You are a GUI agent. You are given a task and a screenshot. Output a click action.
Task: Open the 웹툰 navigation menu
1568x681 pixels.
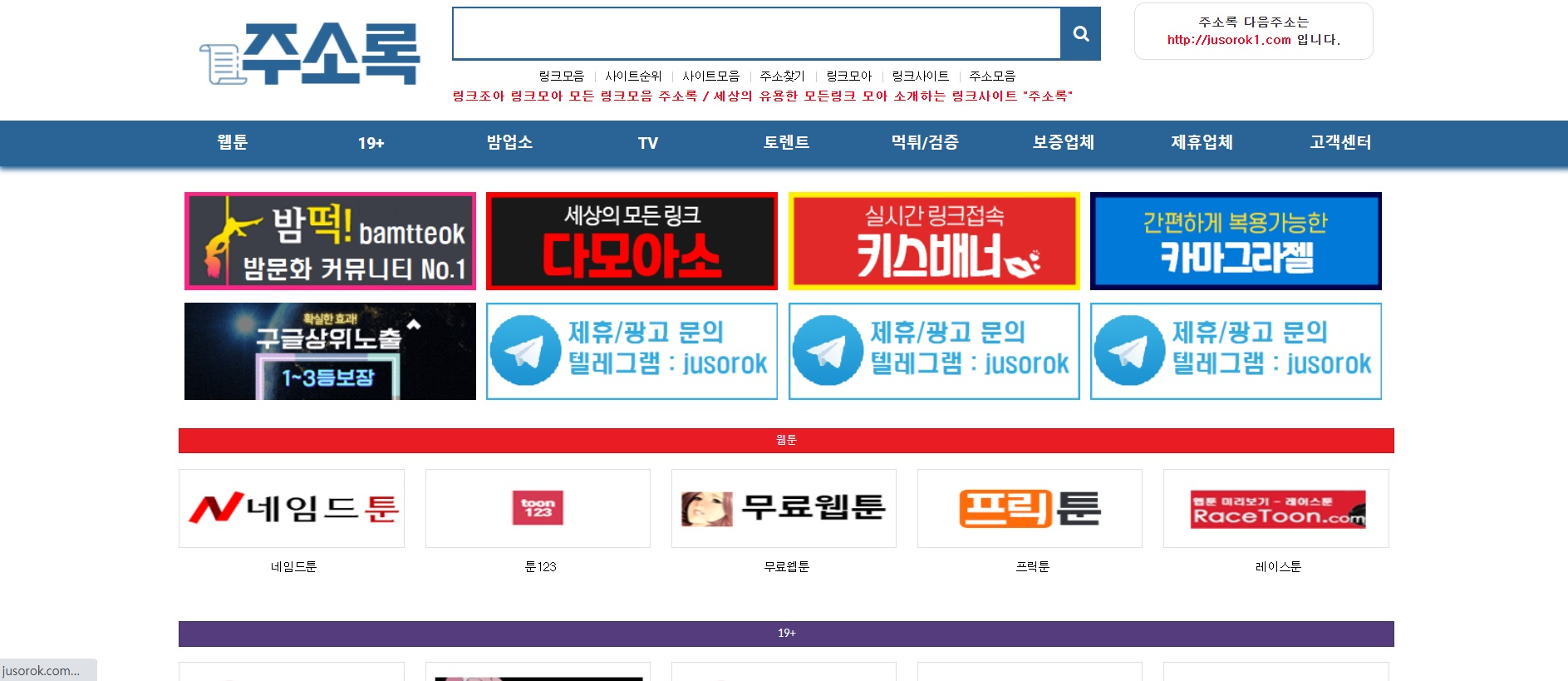coord(233,143)
